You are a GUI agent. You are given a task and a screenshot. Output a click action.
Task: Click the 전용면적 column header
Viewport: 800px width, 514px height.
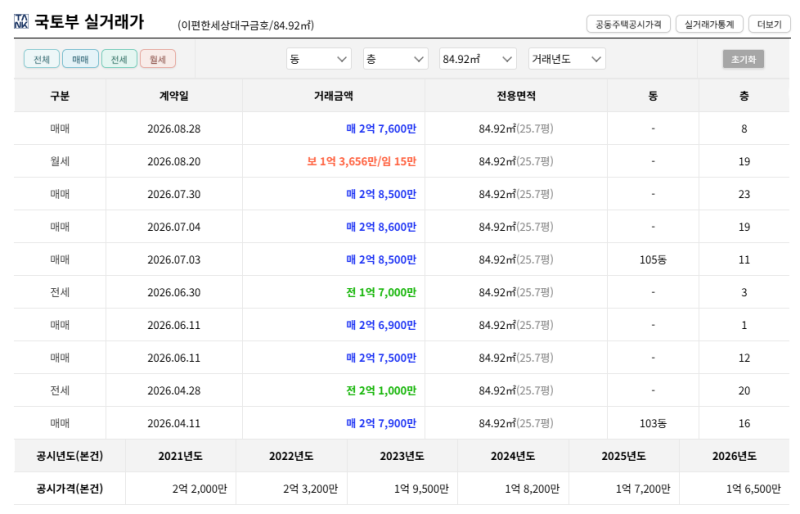coord(516,95)
